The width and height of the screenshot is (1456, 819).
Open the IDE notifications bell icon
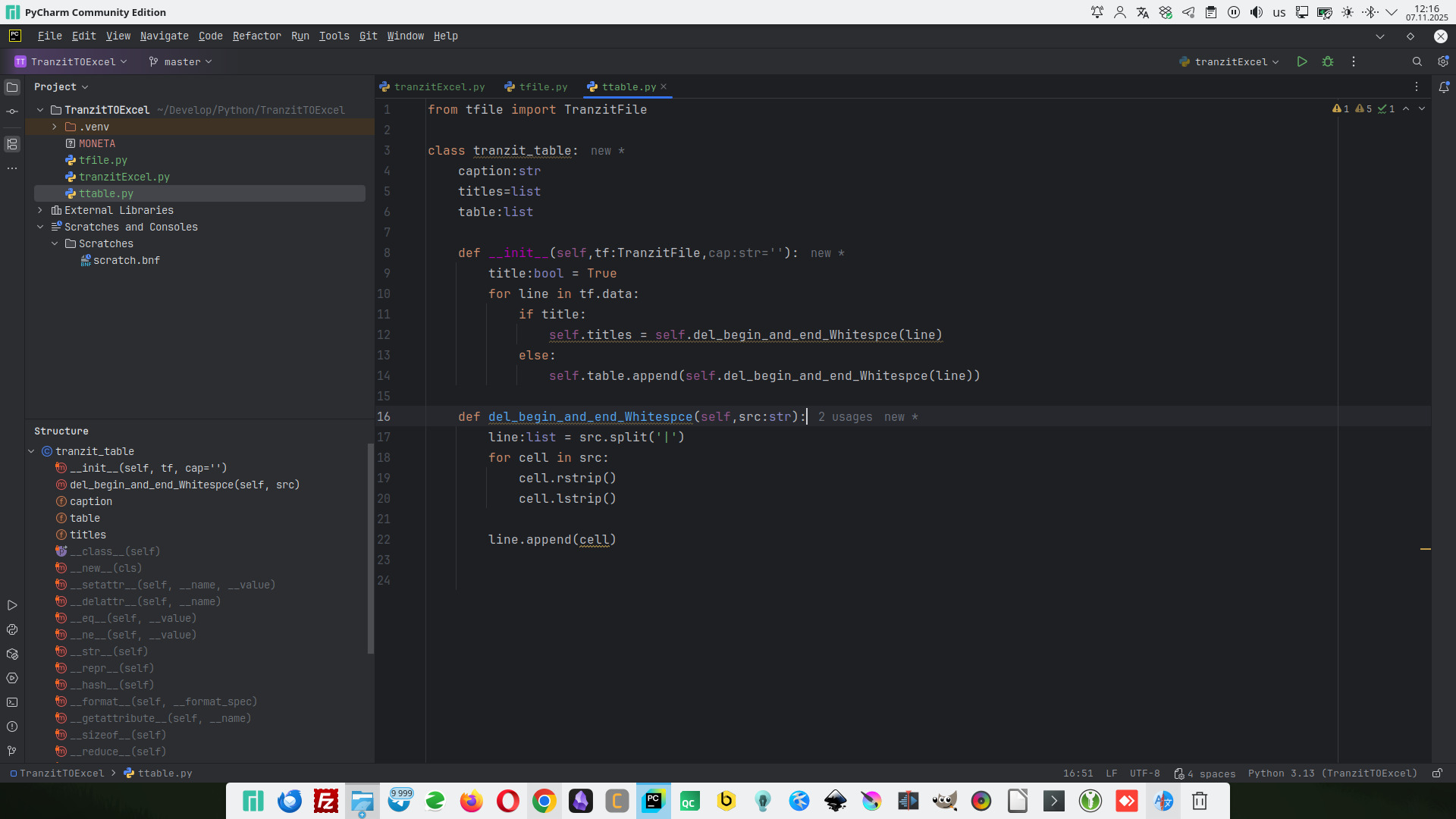1444,87
